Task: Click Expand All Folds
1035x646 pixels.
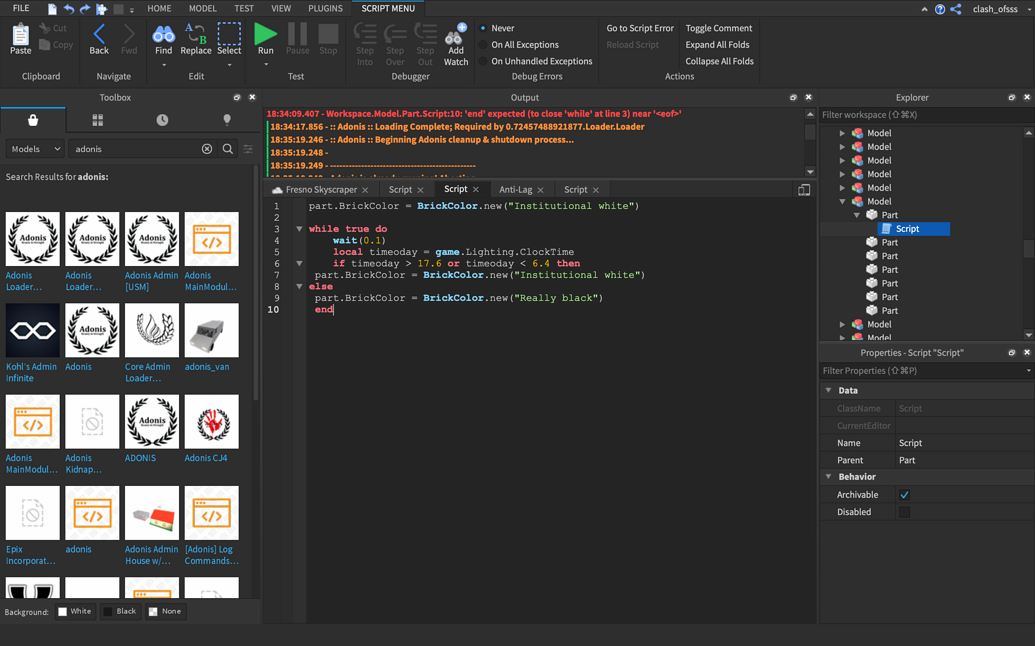Action: [x=718, y=45]
